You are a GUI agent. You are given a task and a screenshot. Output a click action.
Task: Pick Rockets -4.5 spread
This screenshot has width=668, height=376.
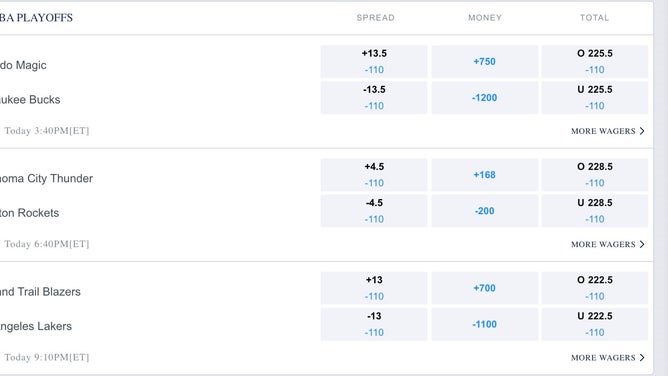click(x=374, y=211)
